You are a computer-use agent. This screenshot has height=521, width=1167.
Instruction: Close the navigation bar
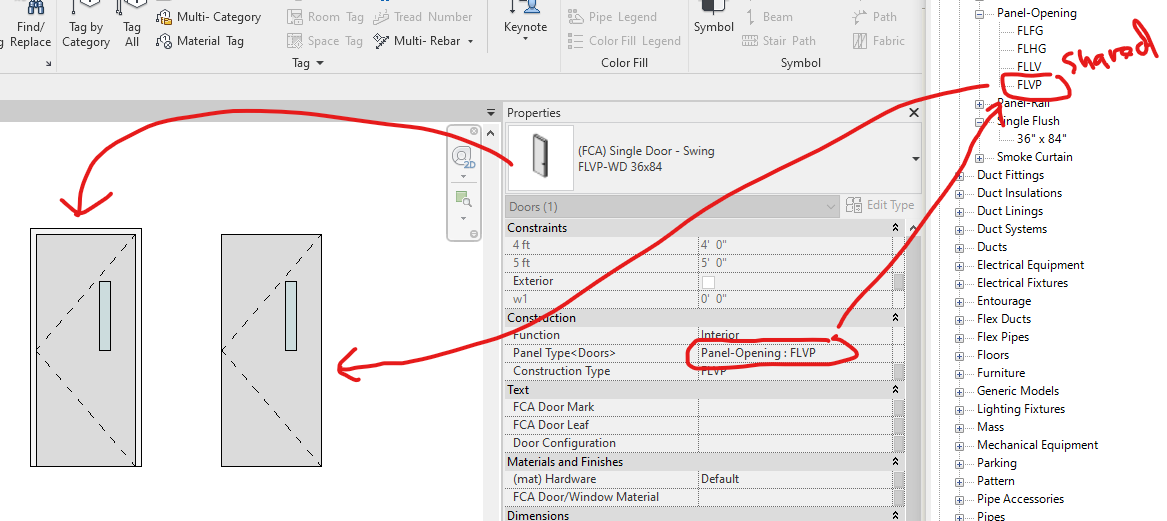pyautogui.click(x=474, y=132)
